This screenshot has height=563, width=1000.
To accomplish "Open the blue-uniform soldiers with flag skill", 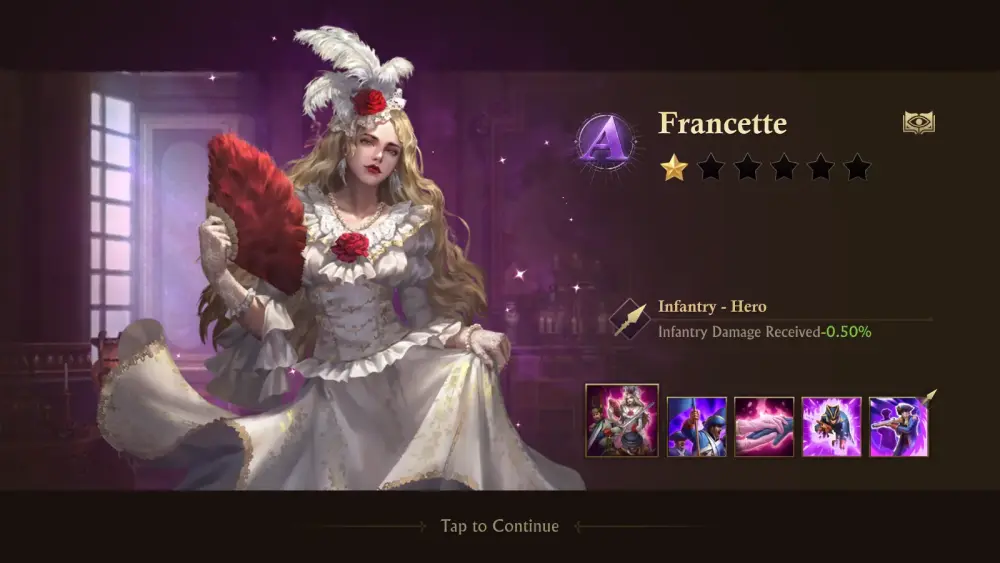I will coord(696,427).
